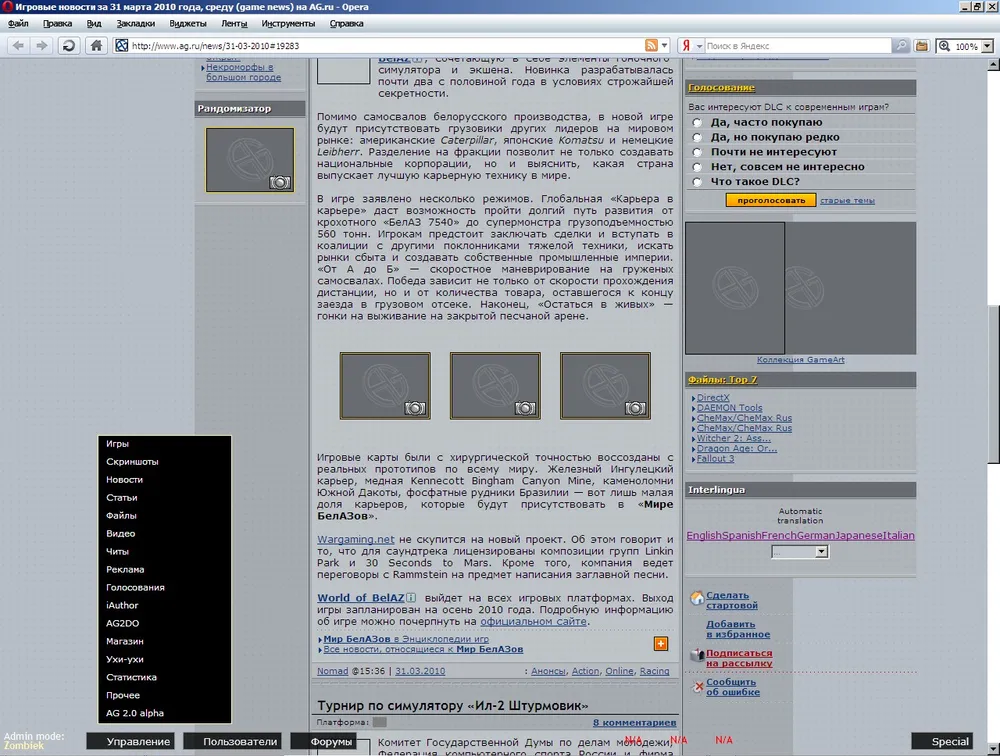Select the 'Да, часто покупаю' radio option

coord(697,123)
